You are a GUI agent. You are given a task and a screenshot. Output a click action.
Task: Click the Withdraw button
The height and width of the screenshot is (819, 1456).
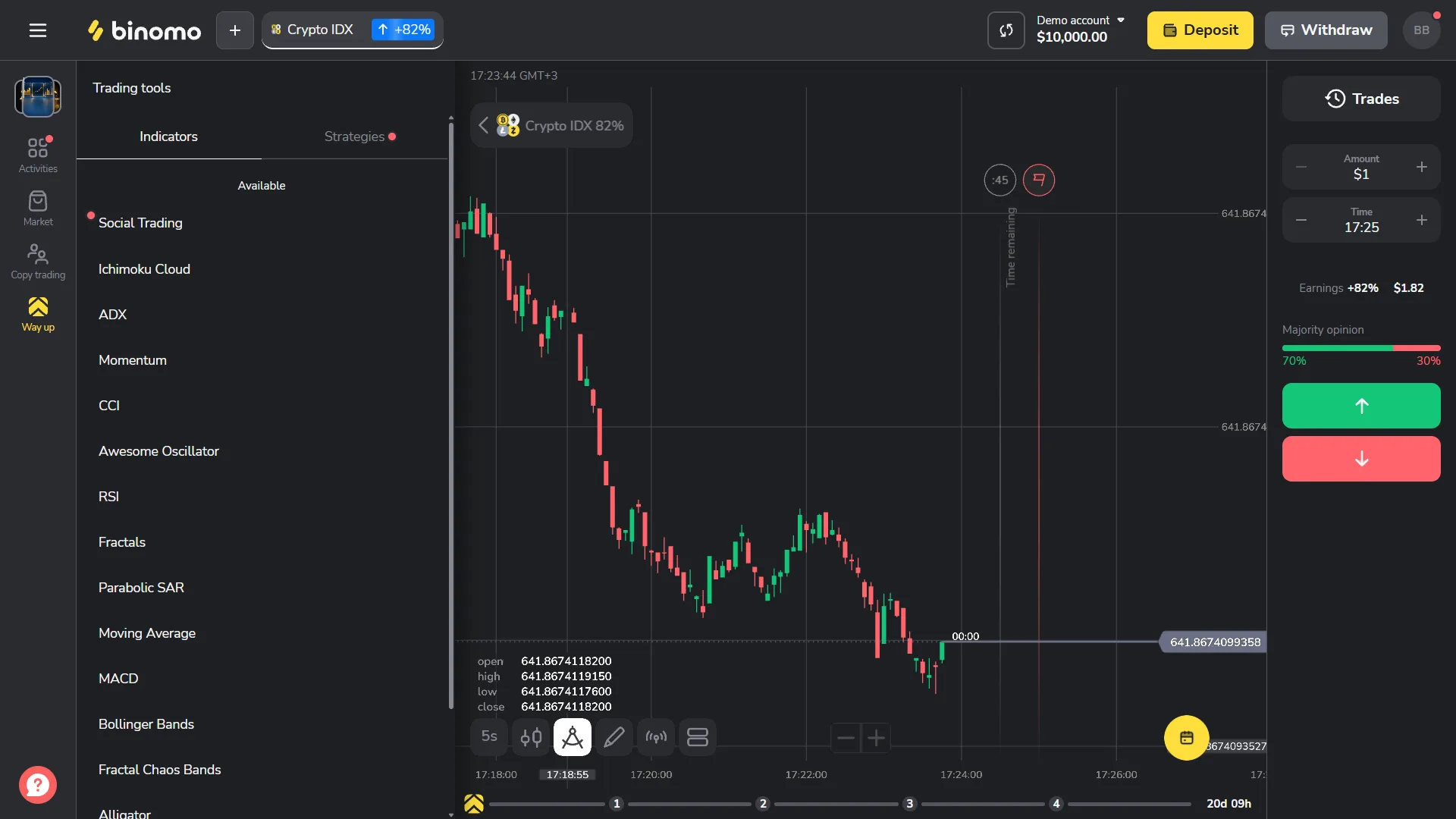pos(1326,30)
